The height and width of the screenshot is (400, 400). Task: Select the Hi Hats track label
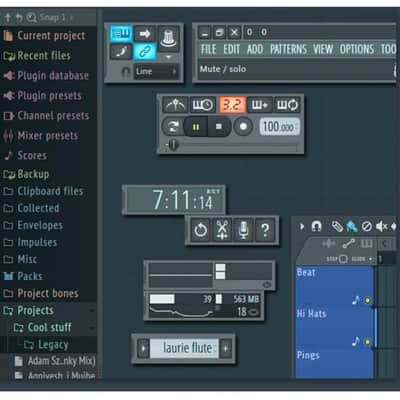pos(311,314)
